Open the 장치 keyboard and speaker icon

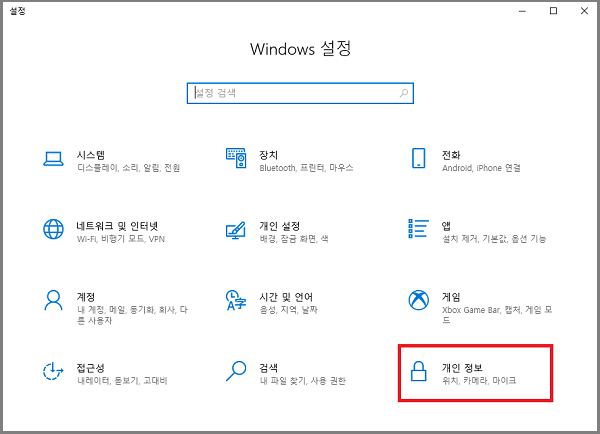[236, 158]
